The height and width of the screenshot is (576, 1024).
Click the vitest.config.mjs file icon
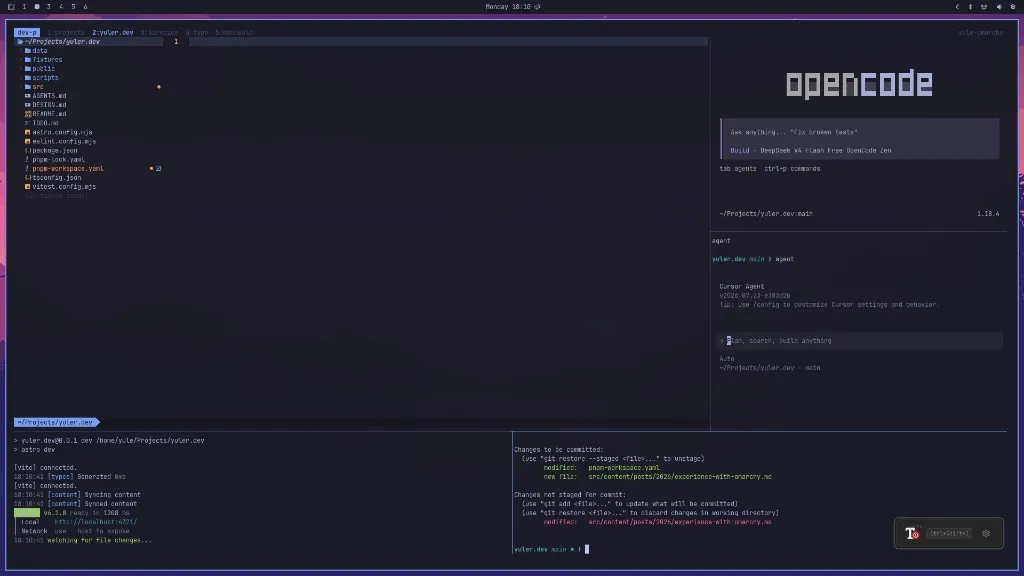[x=27, y=187]
